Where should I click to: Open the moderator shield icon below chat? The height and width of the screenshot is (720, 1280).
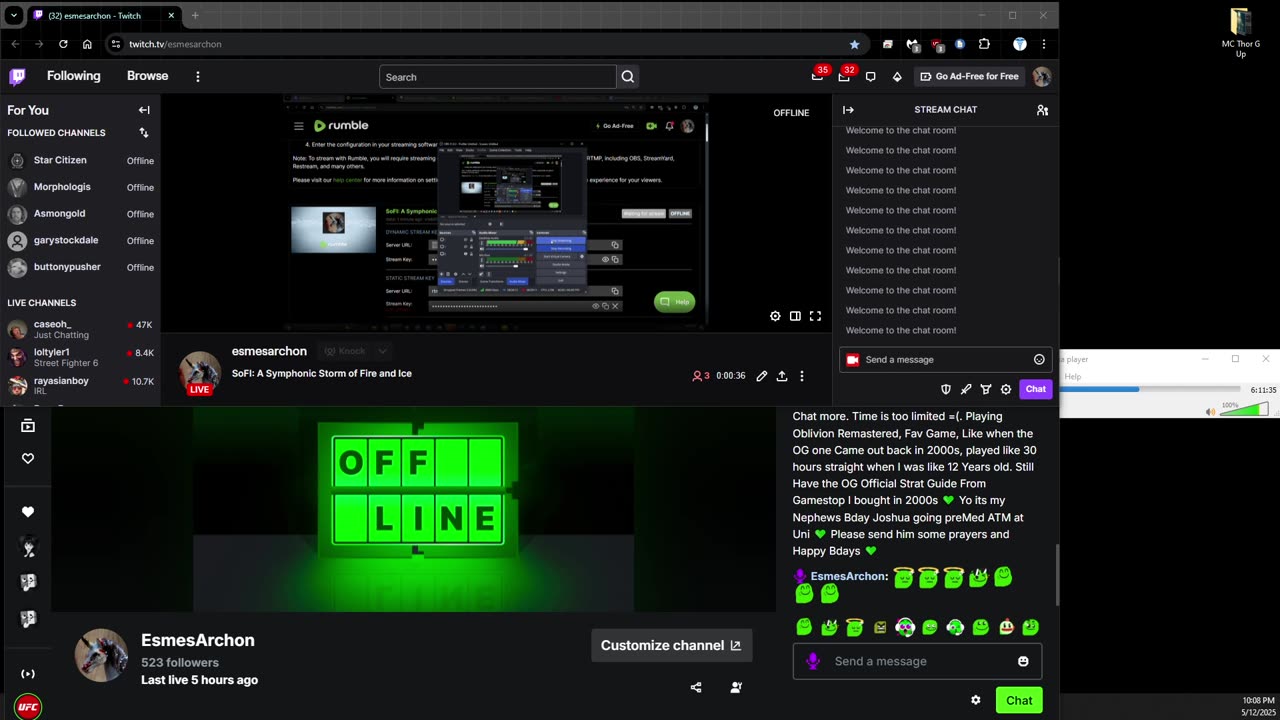click(946, 389)
